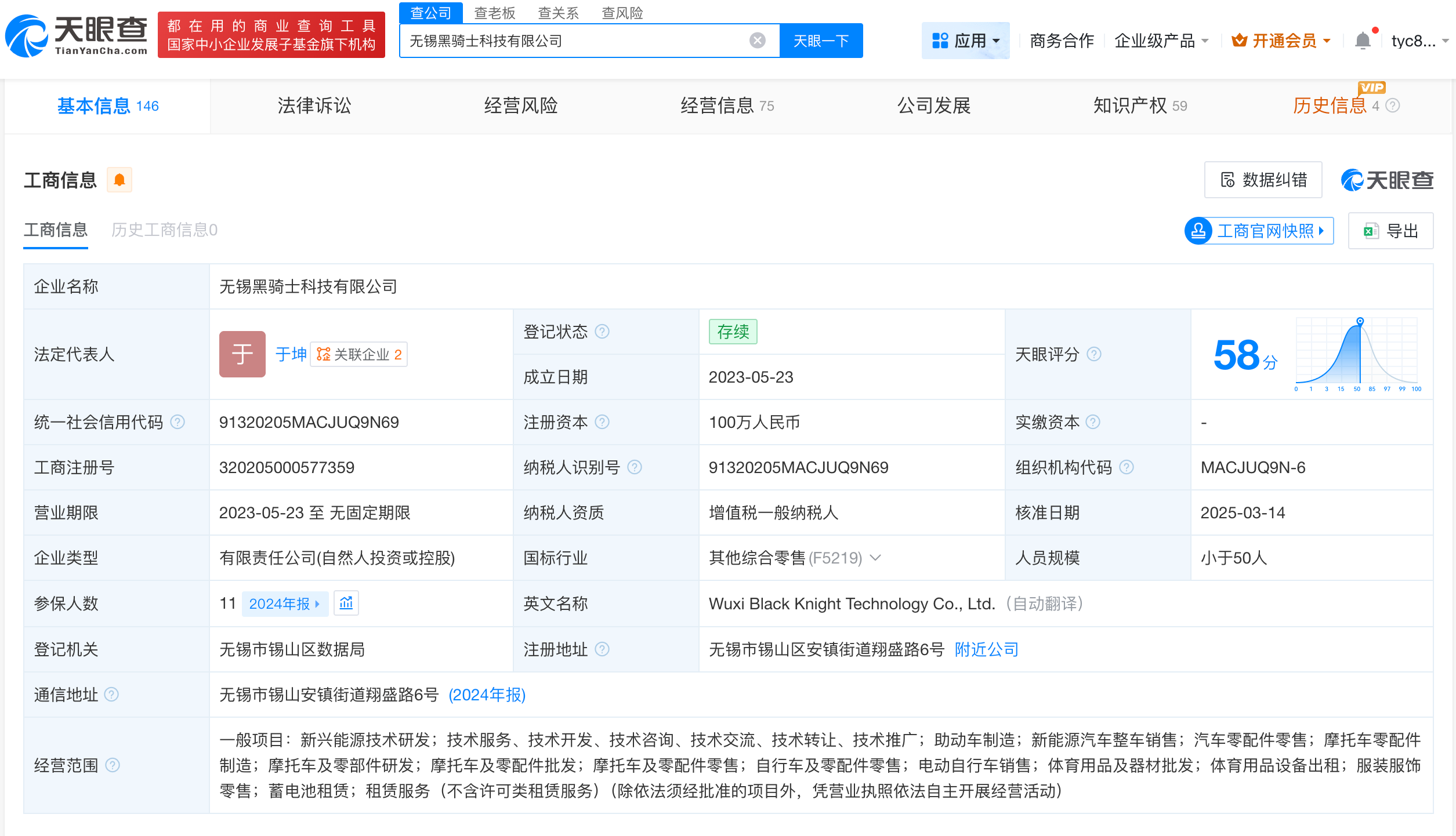
Task: Click the VIP crown on 历史信息
Action: pyautogui.click(x=1370, y=88)
